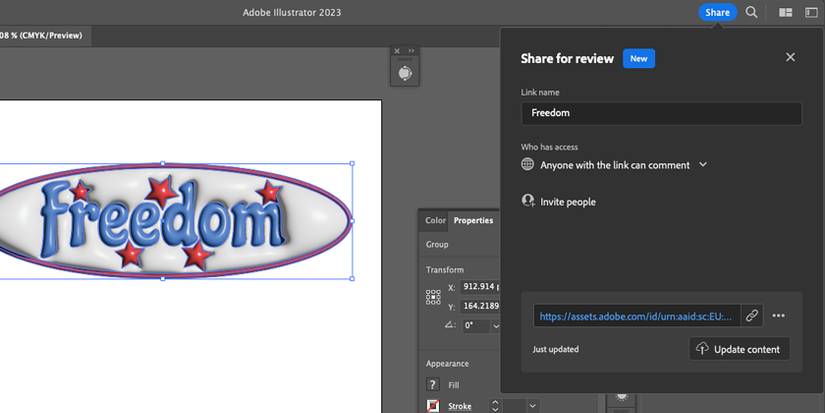
Task: Close the small floating panel
Action: 397,51
